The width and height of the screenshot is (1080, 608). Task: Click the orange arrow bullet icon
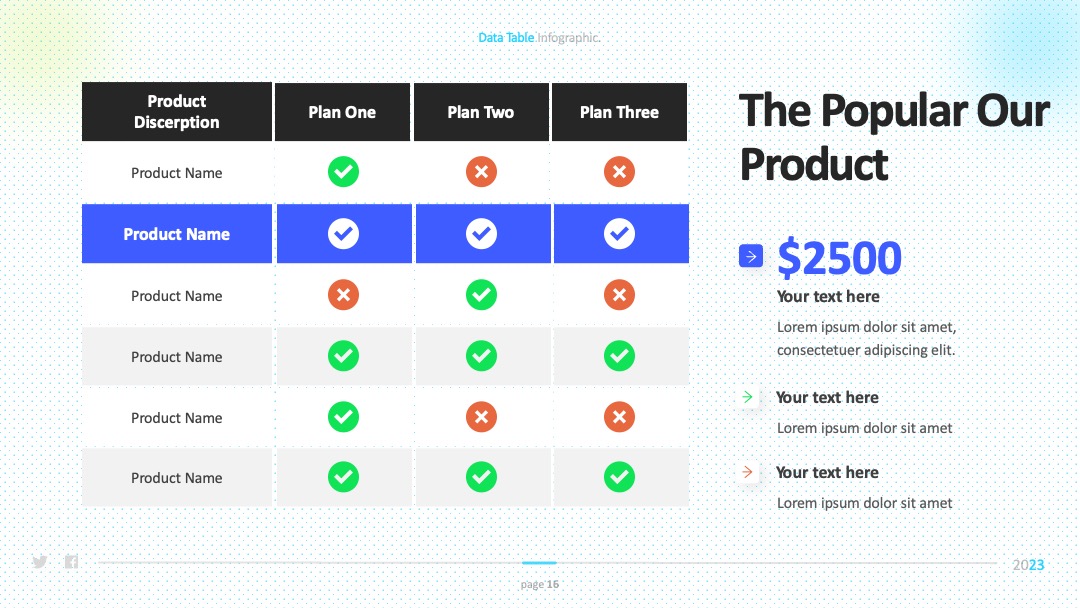pos(747,472)
